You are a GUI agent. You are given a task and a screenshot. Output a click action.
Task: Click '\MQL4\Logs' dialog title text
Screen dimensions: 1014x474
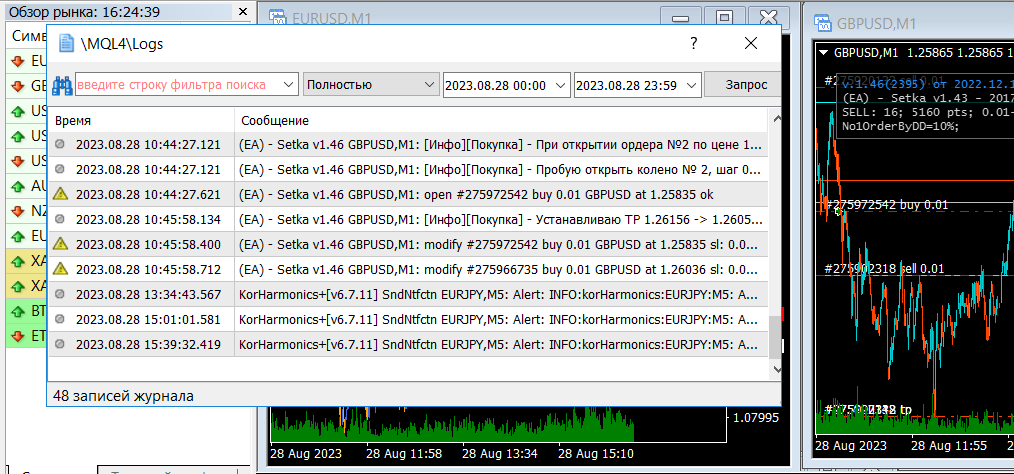[x=122, y=43]
